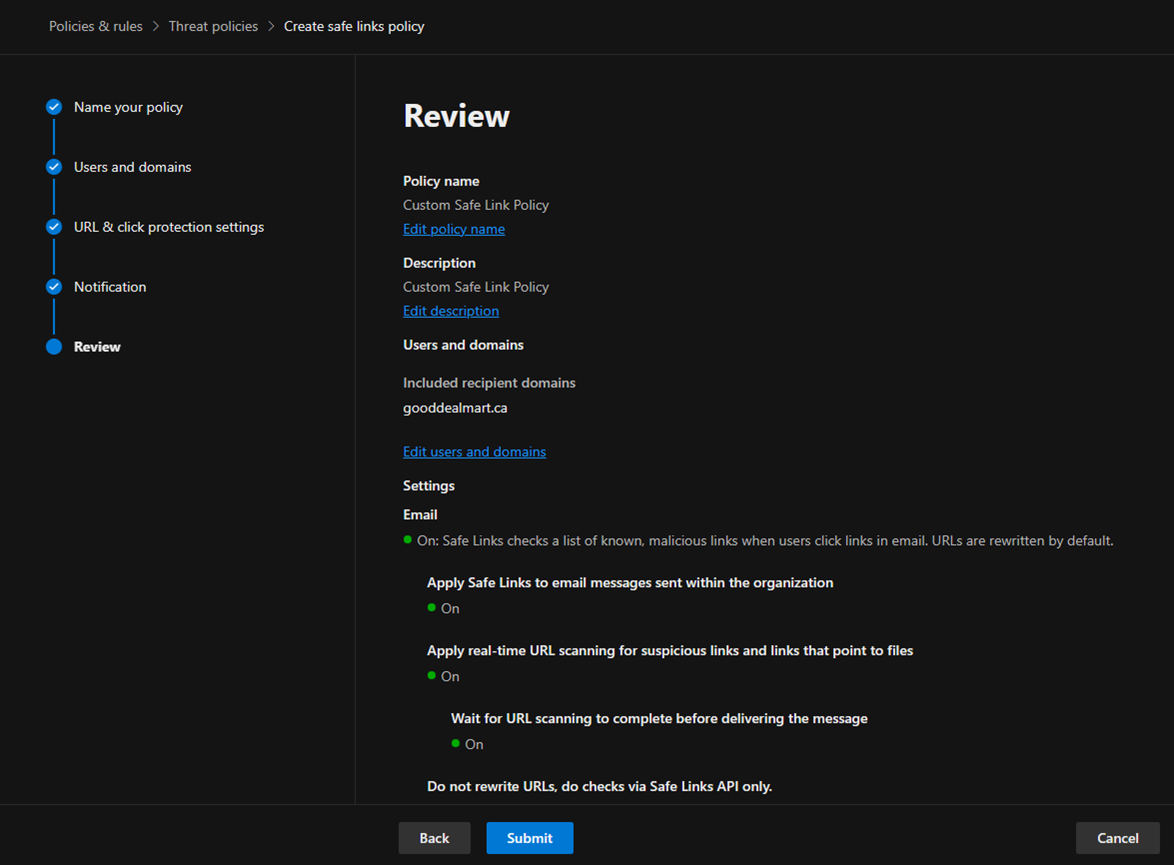Open URL & click protection settings step
The height and width of the screenshot is (865, 1174).
pos(169,227)
